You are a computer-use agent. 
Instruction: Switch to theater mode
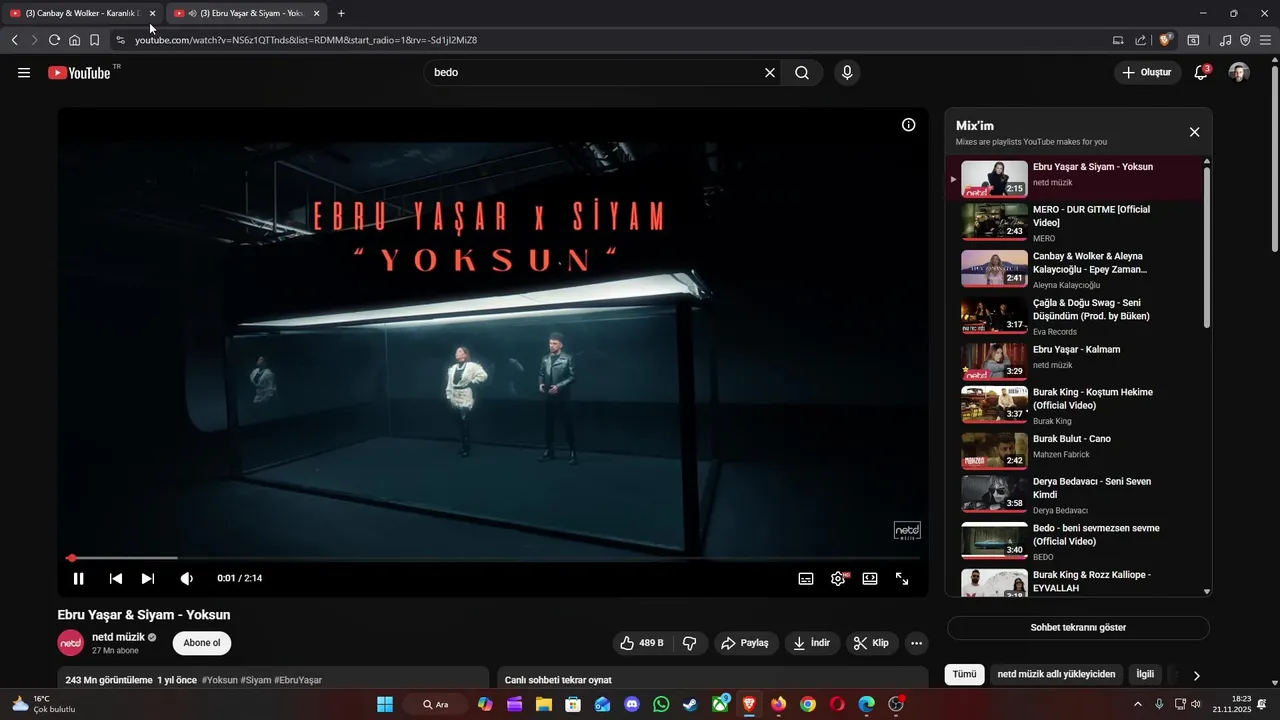[870, 578]
